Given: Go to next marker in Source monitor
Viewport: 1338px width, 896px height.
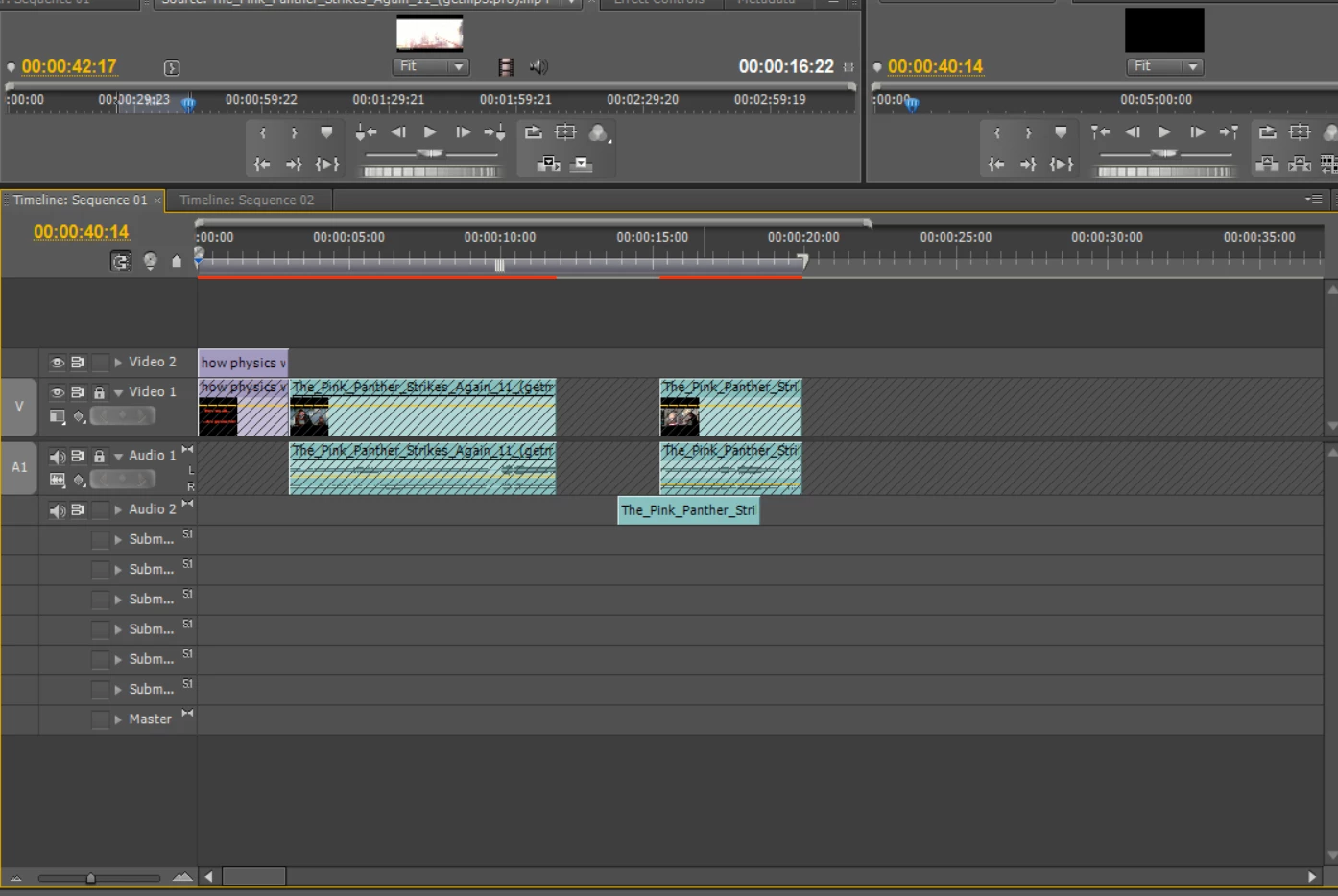Looking at the screenshot, I should 494,133.
